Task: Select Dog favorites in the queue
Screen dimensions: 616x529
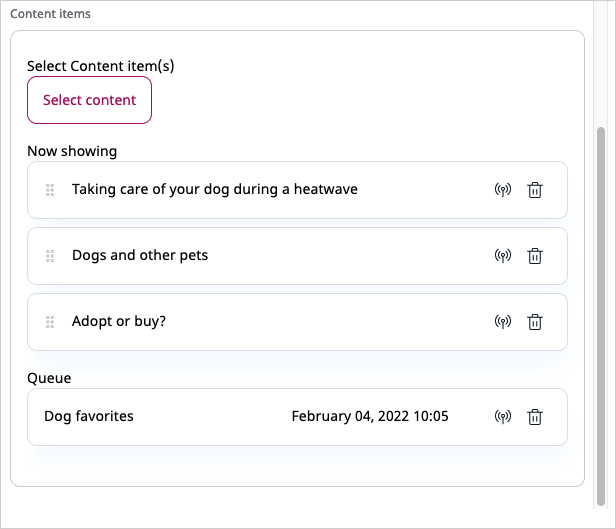Action: click(89, 416)
